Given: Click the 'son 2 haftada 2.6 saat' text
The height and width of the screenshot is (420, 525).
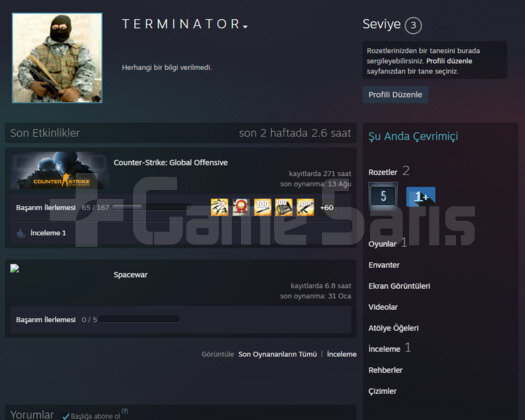Looking at the screenshot, I should (295, 133).
